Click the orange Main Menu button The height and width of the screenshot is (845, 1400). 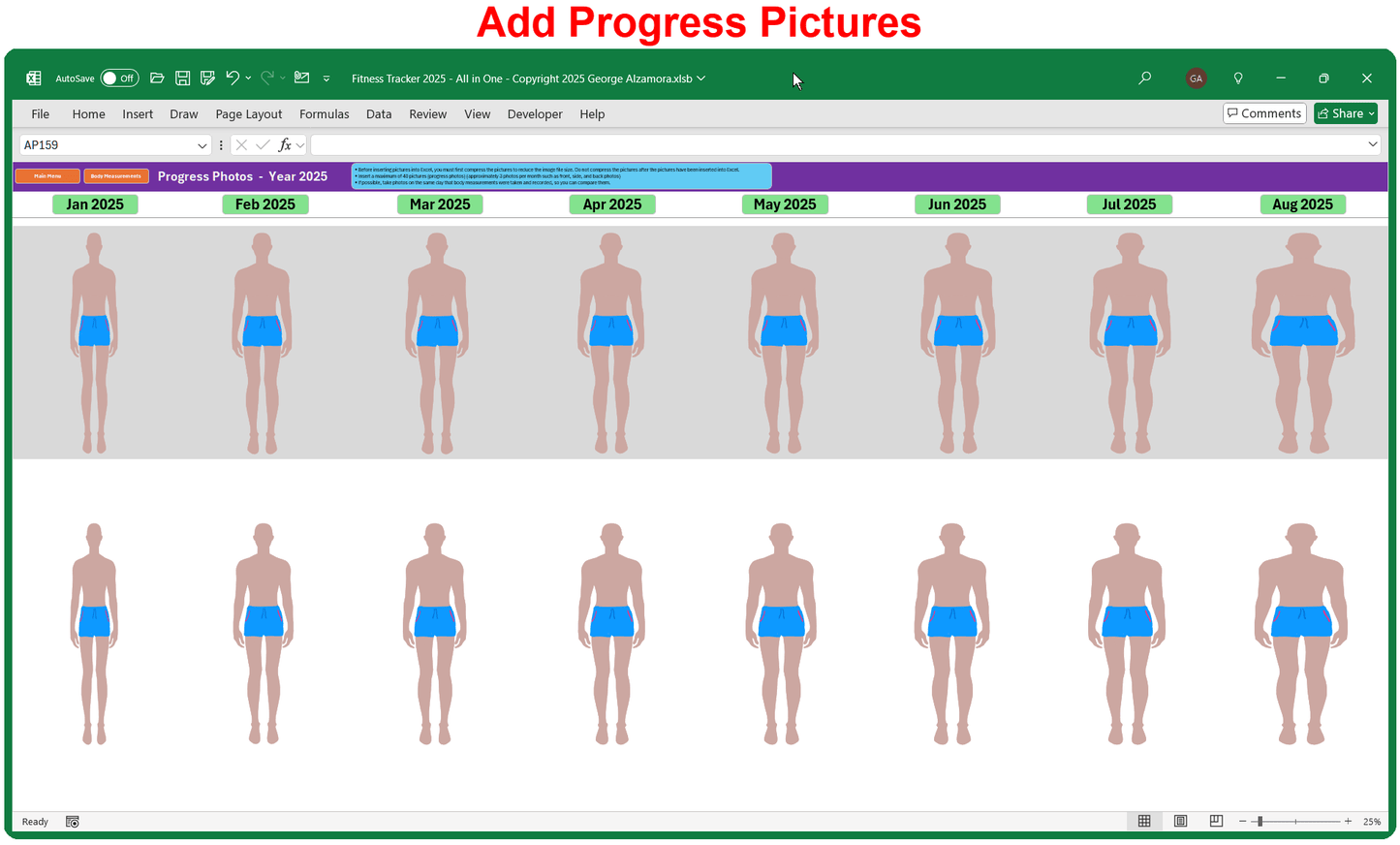(47, 176)
